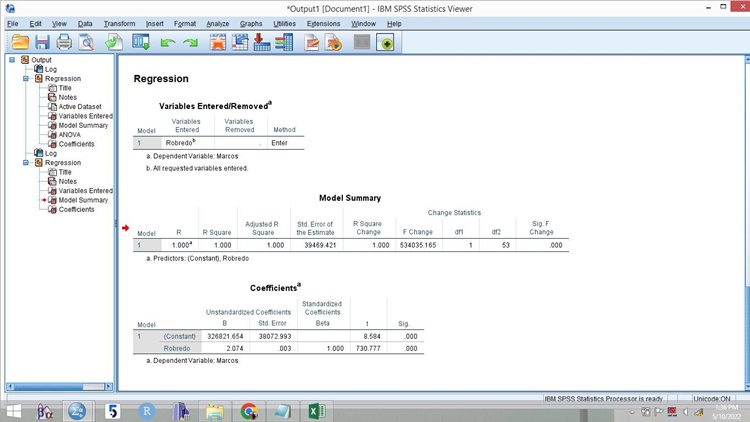
Task: Select the ANOVA item in outline
Action: (x=69, y=134)
